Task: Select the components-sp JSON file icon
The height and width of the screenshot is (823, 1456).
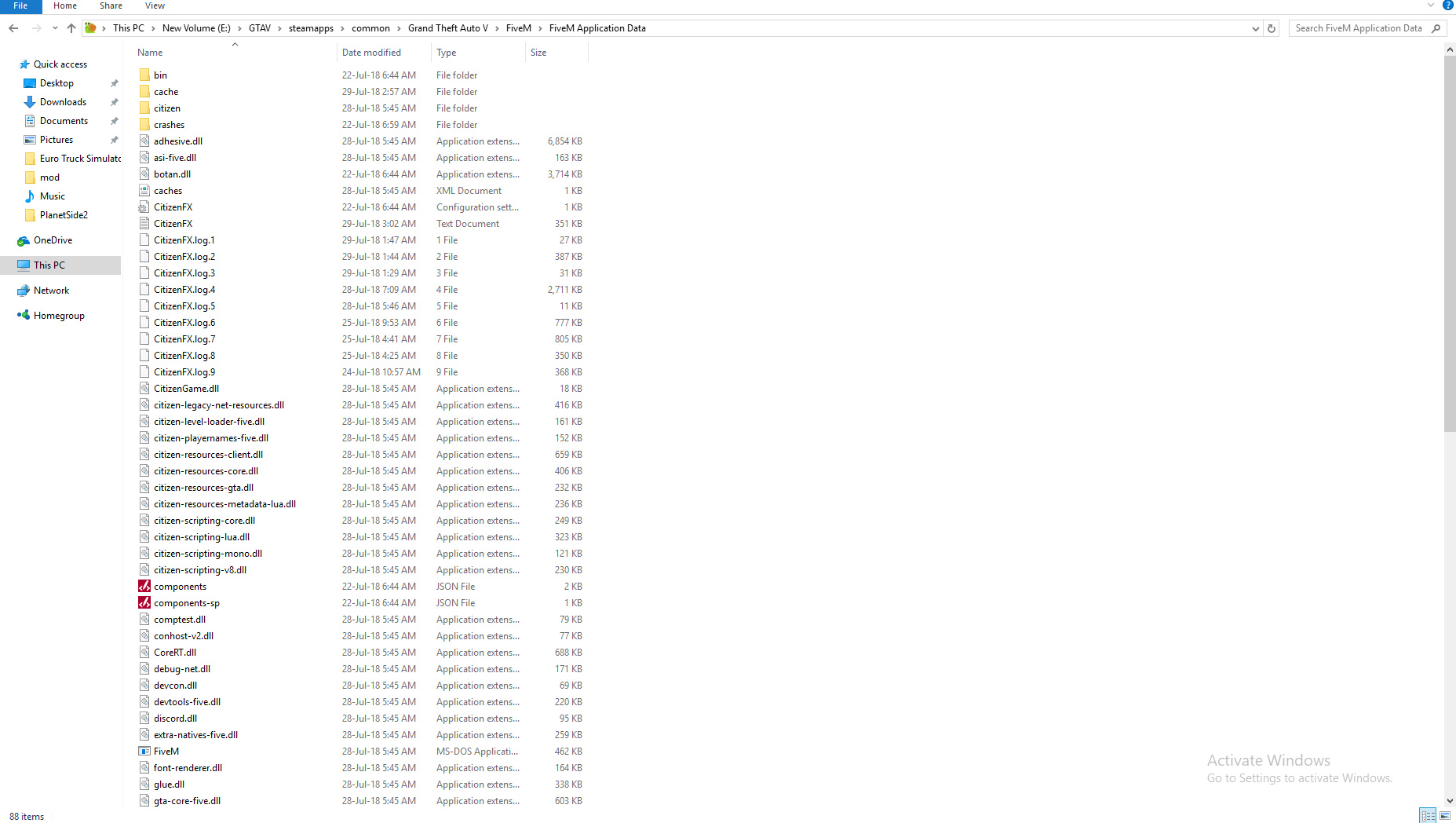Action: point(144,603)
